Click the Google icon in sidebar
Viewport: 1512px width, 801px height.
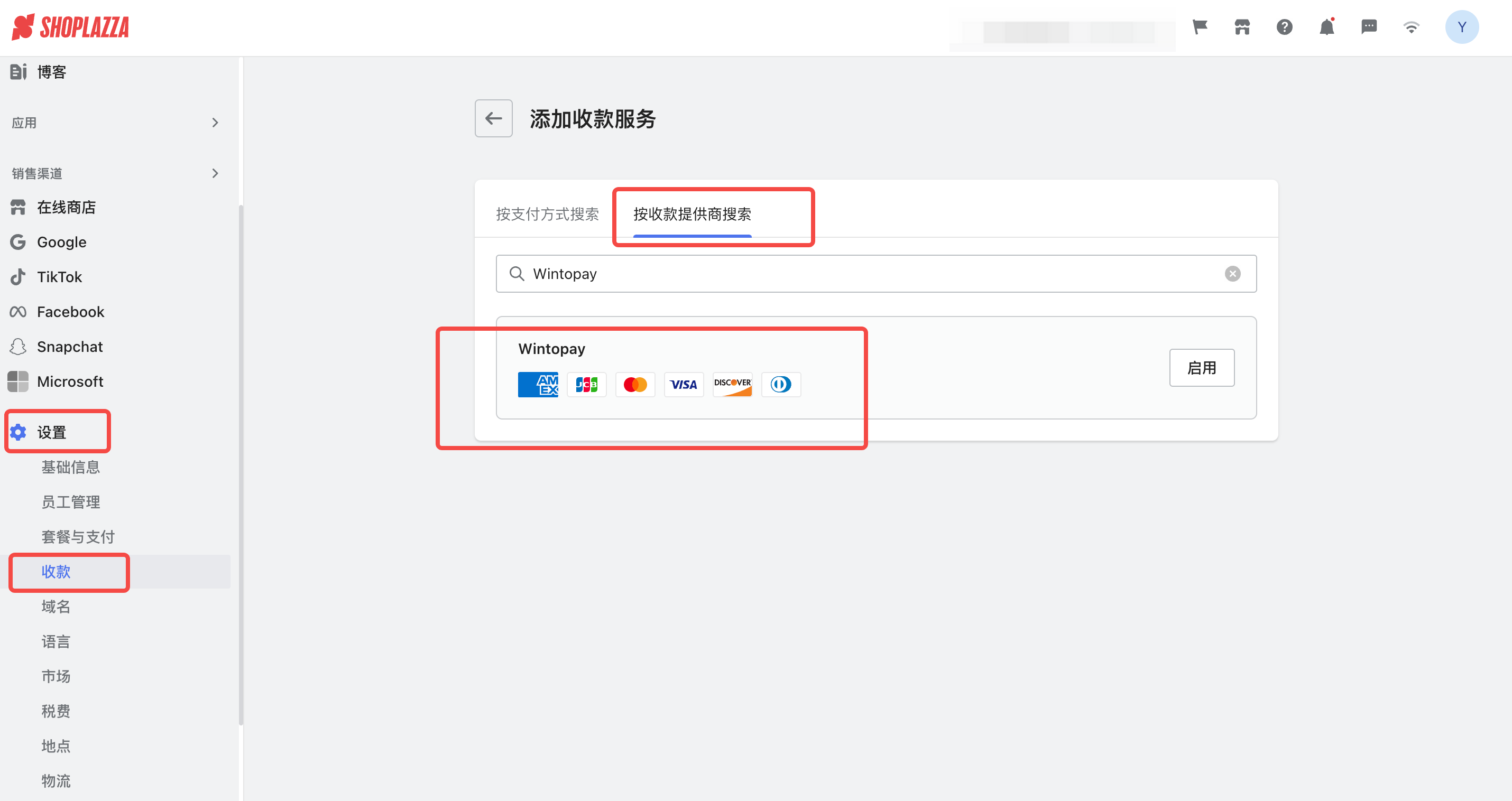(18, 242)
